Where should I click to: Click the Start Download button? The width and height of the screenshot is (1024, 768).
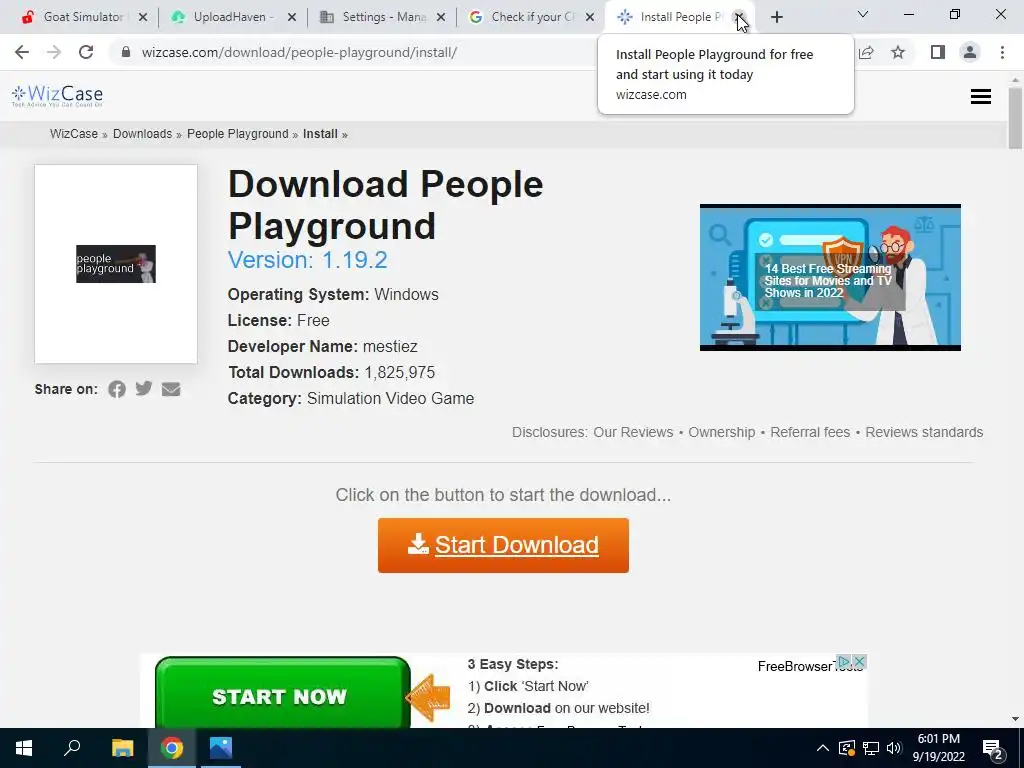coord(503,545)
